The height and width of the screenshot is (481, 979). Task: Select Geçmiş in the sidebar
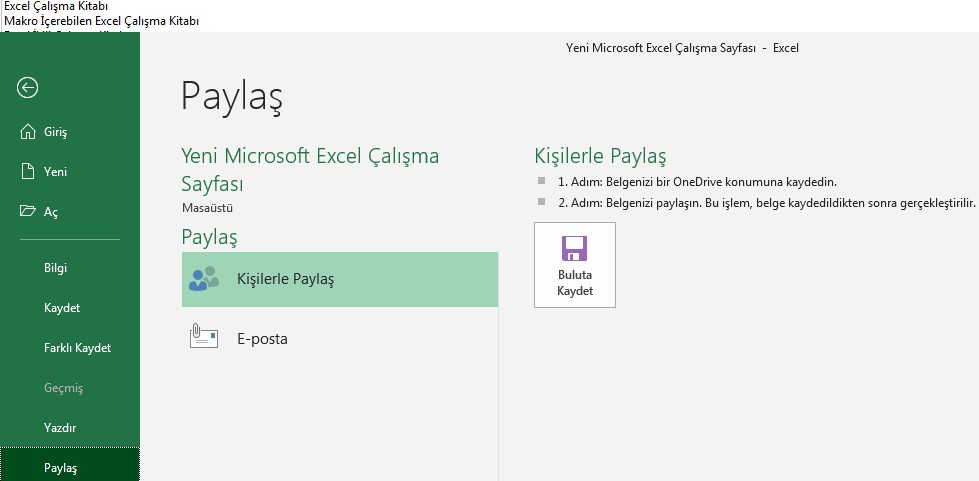70,388
